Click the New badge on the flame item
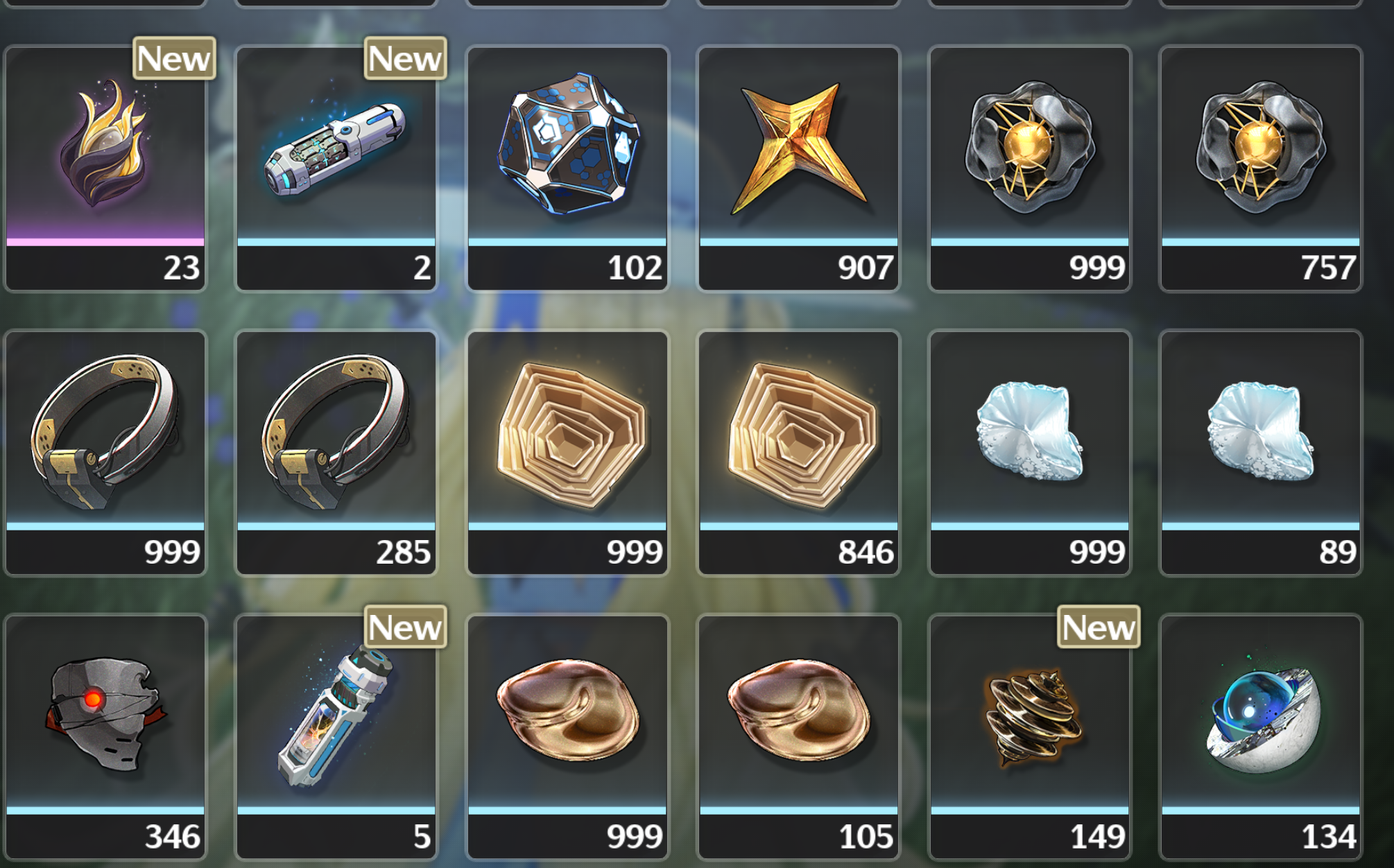The height and width of the screenshot is (868, 1394). point(174,58)
